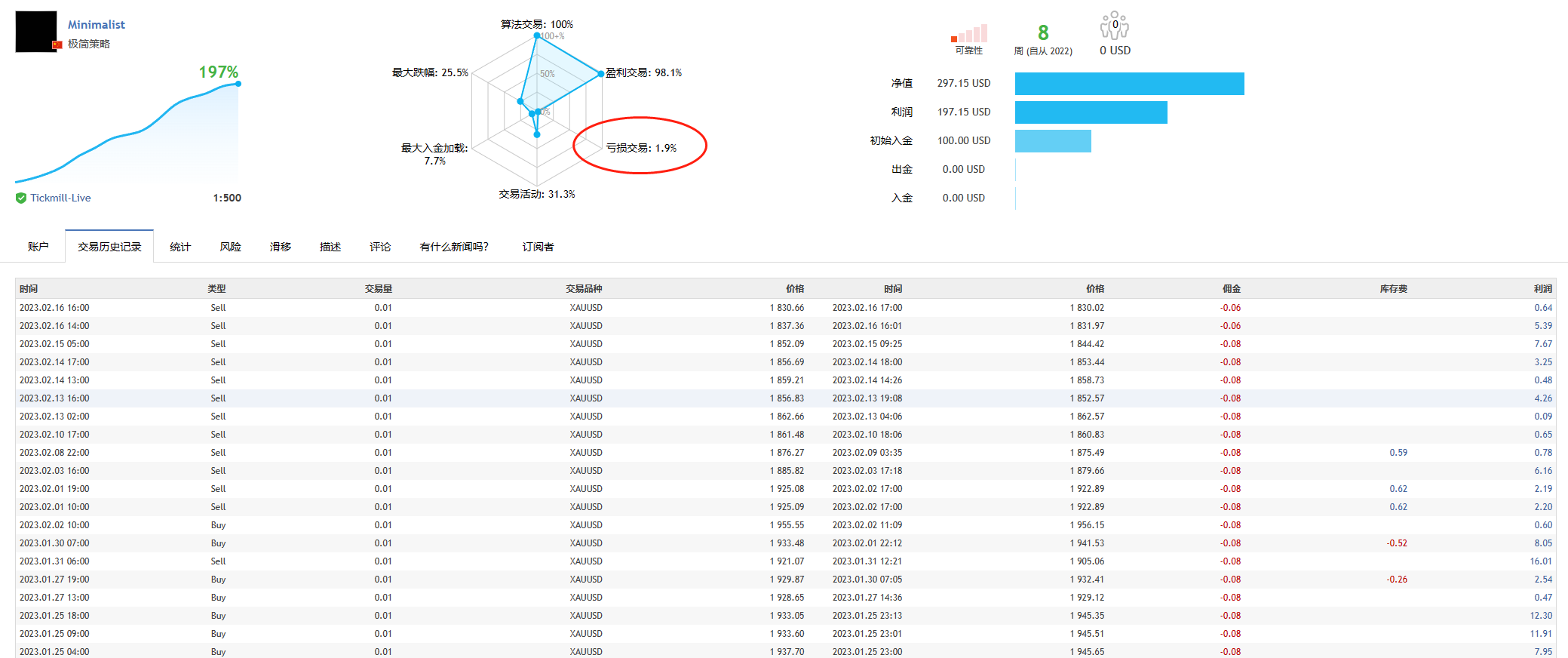
Task: Open the Tickmill-Live broker server link
Action: (60, 198)
